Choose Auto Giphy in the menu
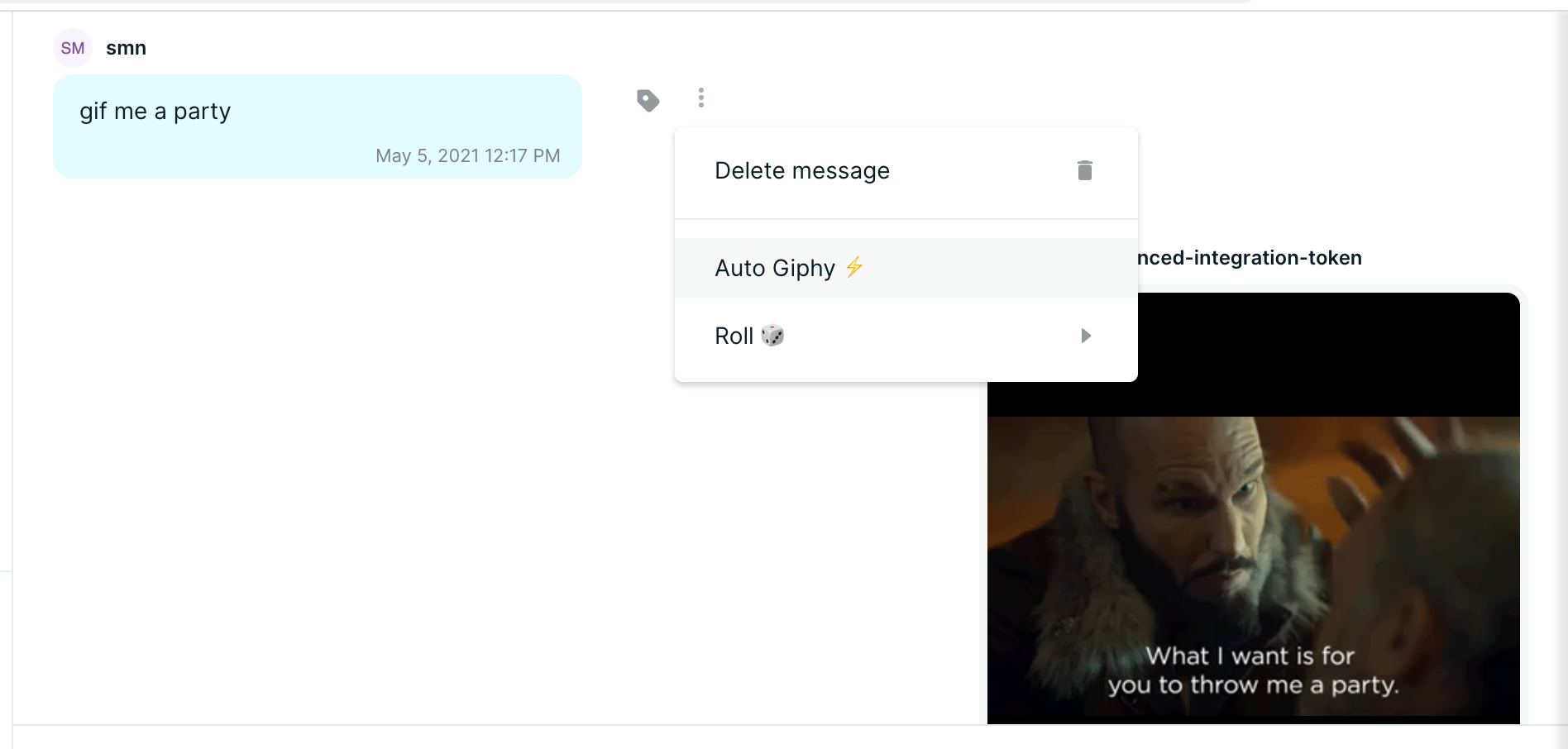Image resolution: width=1568 pixels, height=749 pixels. (x=906, y=268)
